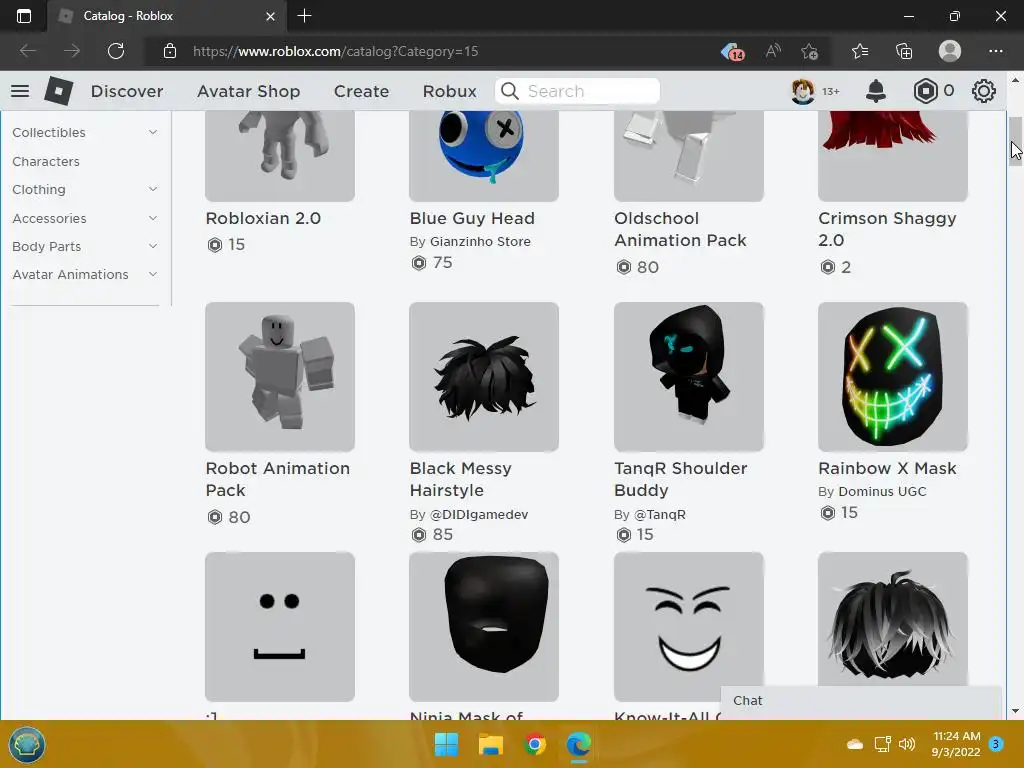Click the Read aloud icon
This screenshot has width=1024, height=768.
(773, 51)
